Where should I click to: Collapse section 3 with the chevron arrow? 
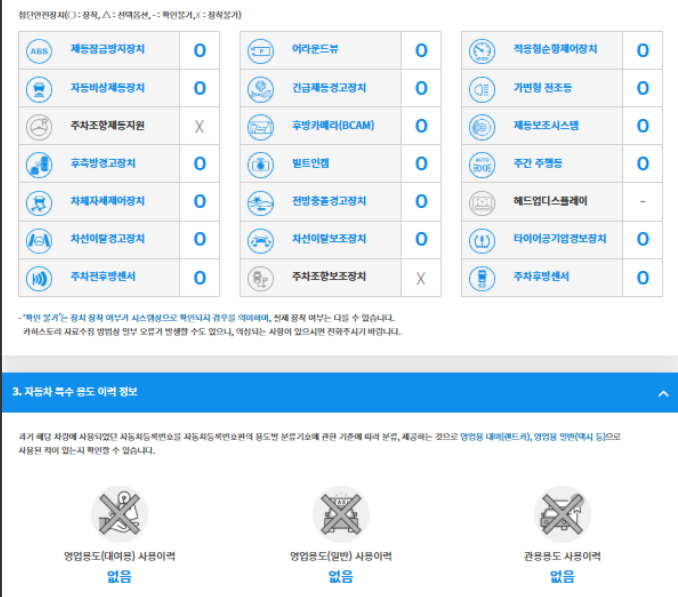[x=663, y=393]
